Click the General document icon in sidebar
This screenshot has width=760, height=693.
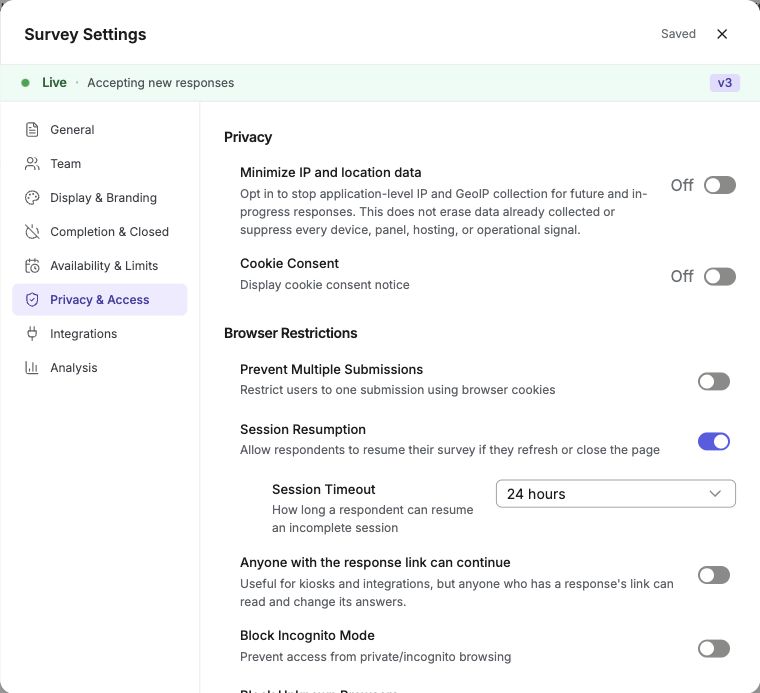pyautogui.click(x=32, y=130)
